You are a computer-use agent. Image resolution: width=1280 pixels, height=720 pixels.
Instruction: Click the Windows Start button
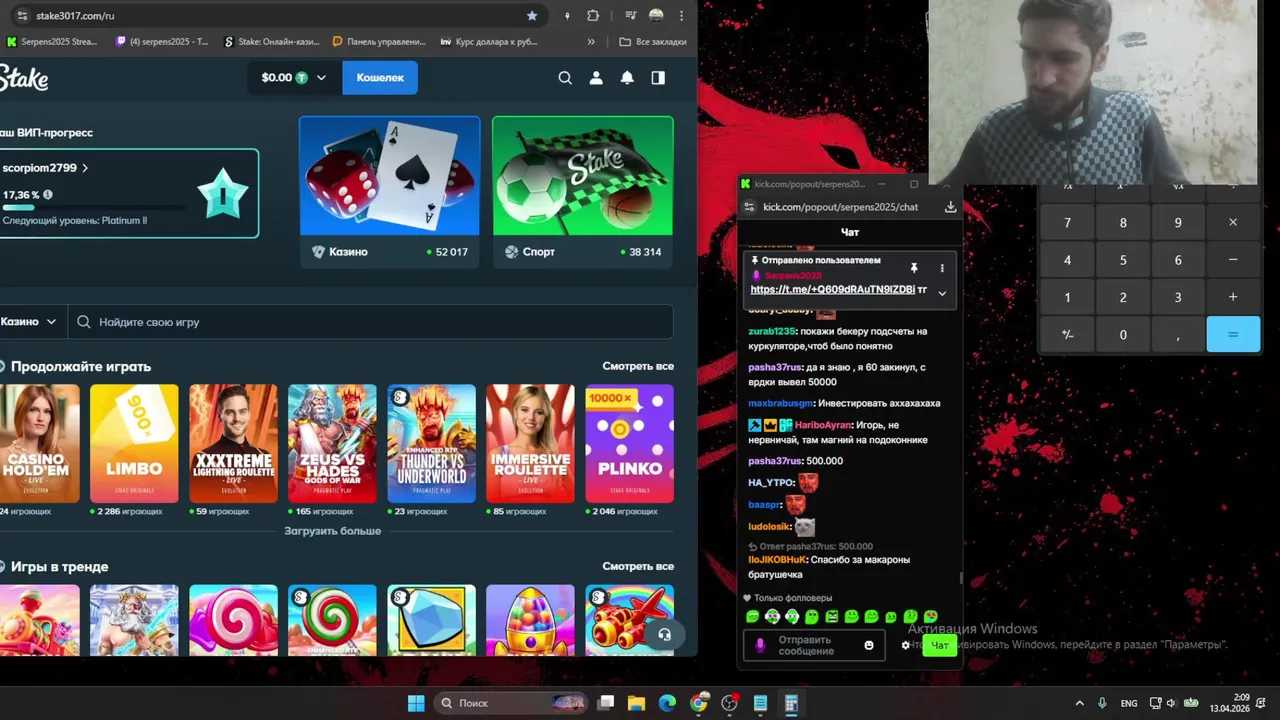tap(416, 703)
